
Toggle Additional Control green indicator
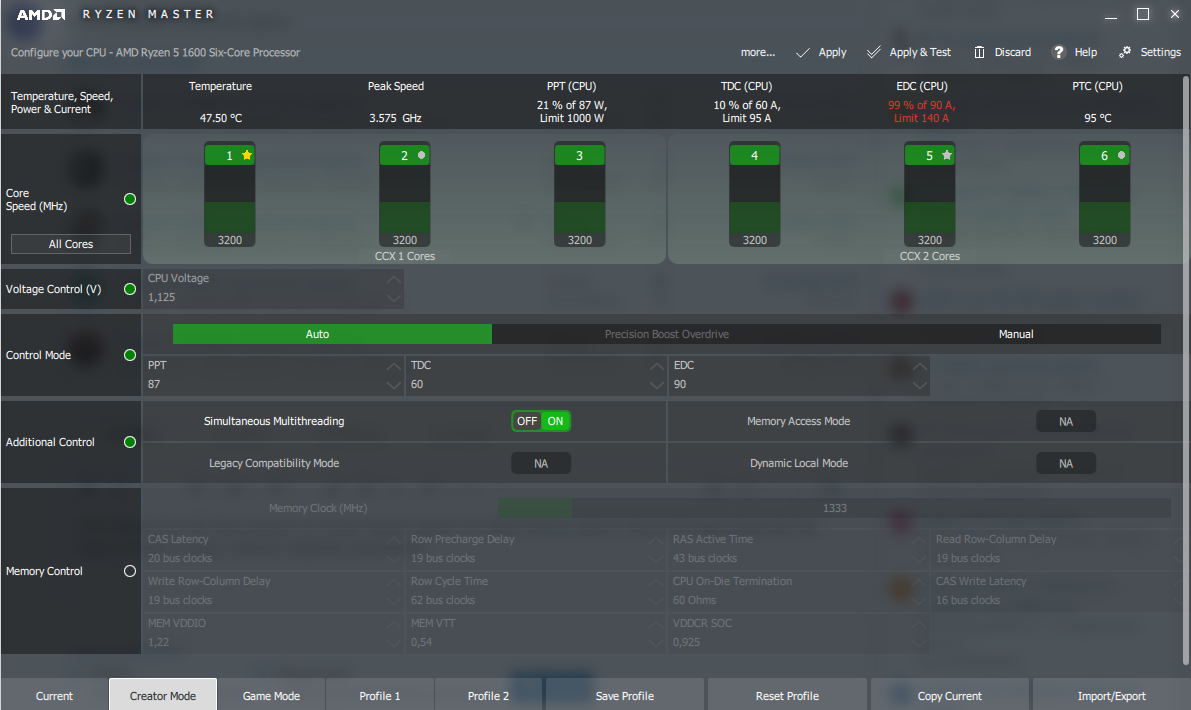coord(130,442)
